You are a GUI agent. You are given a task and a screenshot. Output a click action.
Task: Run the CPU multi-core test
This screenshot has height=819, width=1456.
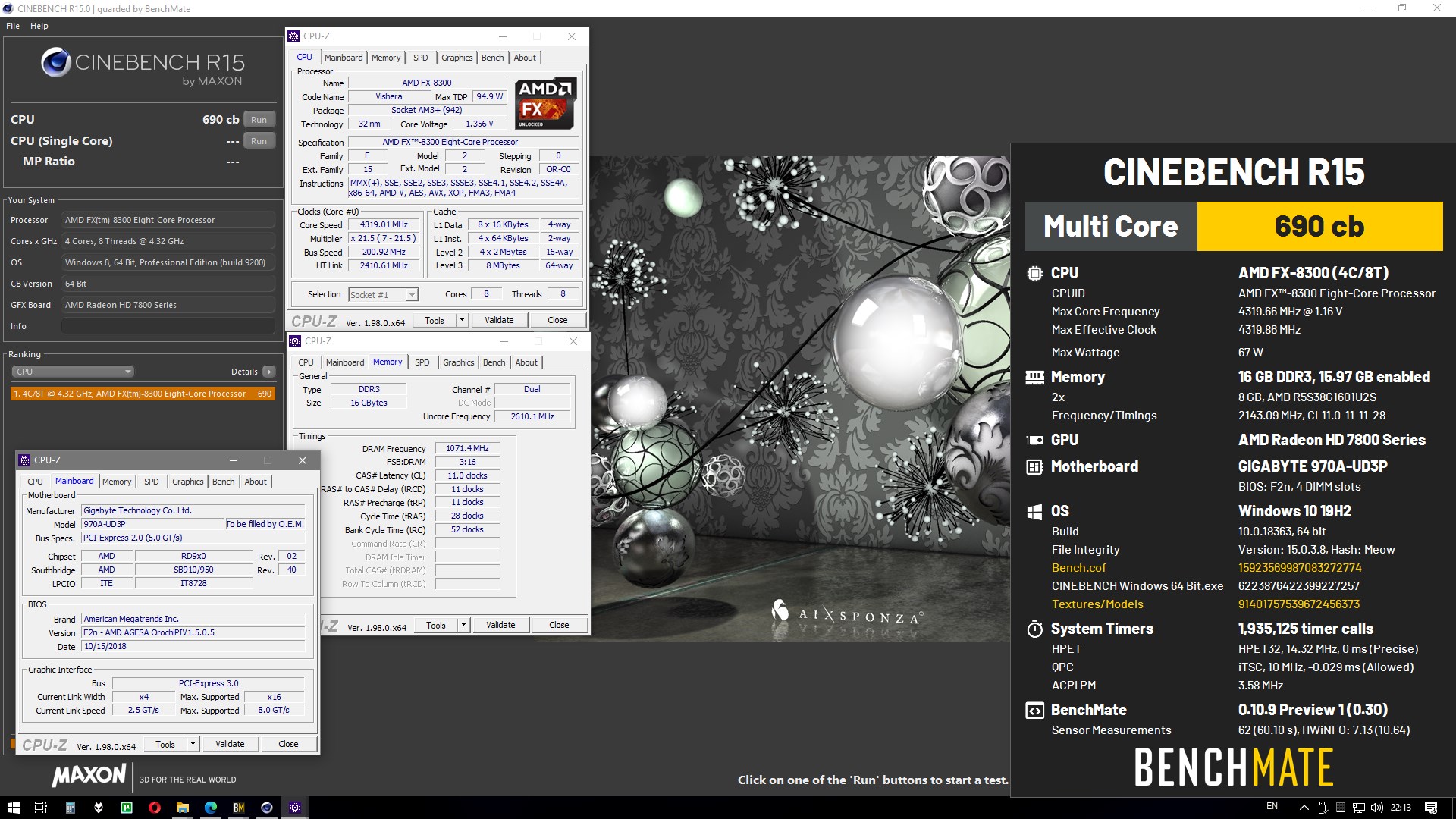259,120
